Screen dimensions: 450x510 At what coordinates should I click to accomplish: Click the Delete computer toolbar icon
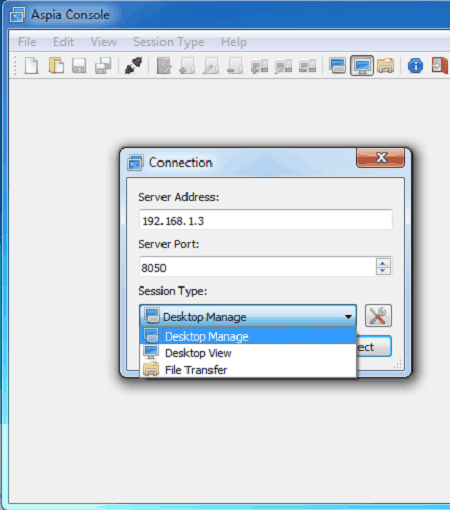pos(307,66)
